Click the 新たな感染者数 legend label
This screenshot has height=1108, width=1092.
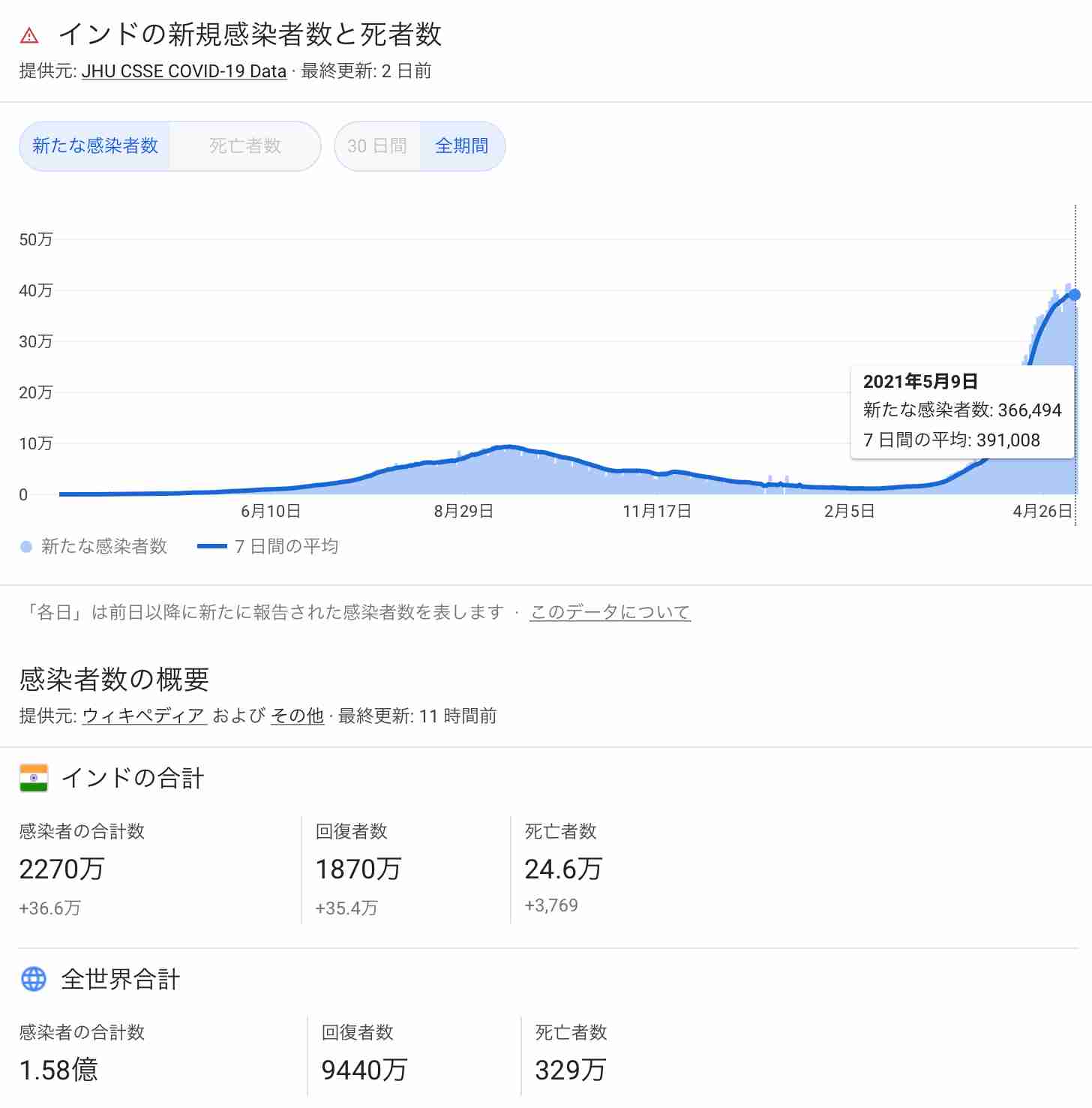pos(104,547)
